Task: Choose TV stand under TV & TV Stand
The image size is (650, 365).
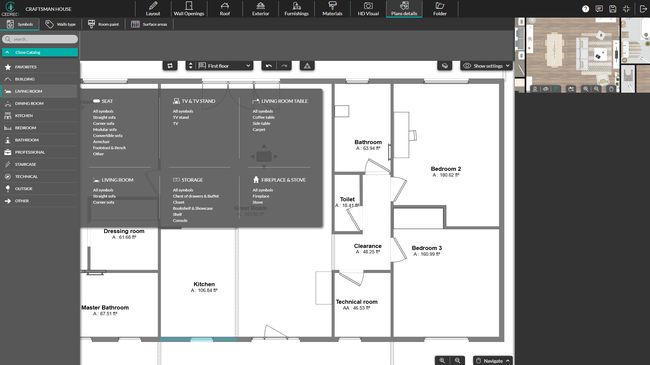Action: pos(181,117)
